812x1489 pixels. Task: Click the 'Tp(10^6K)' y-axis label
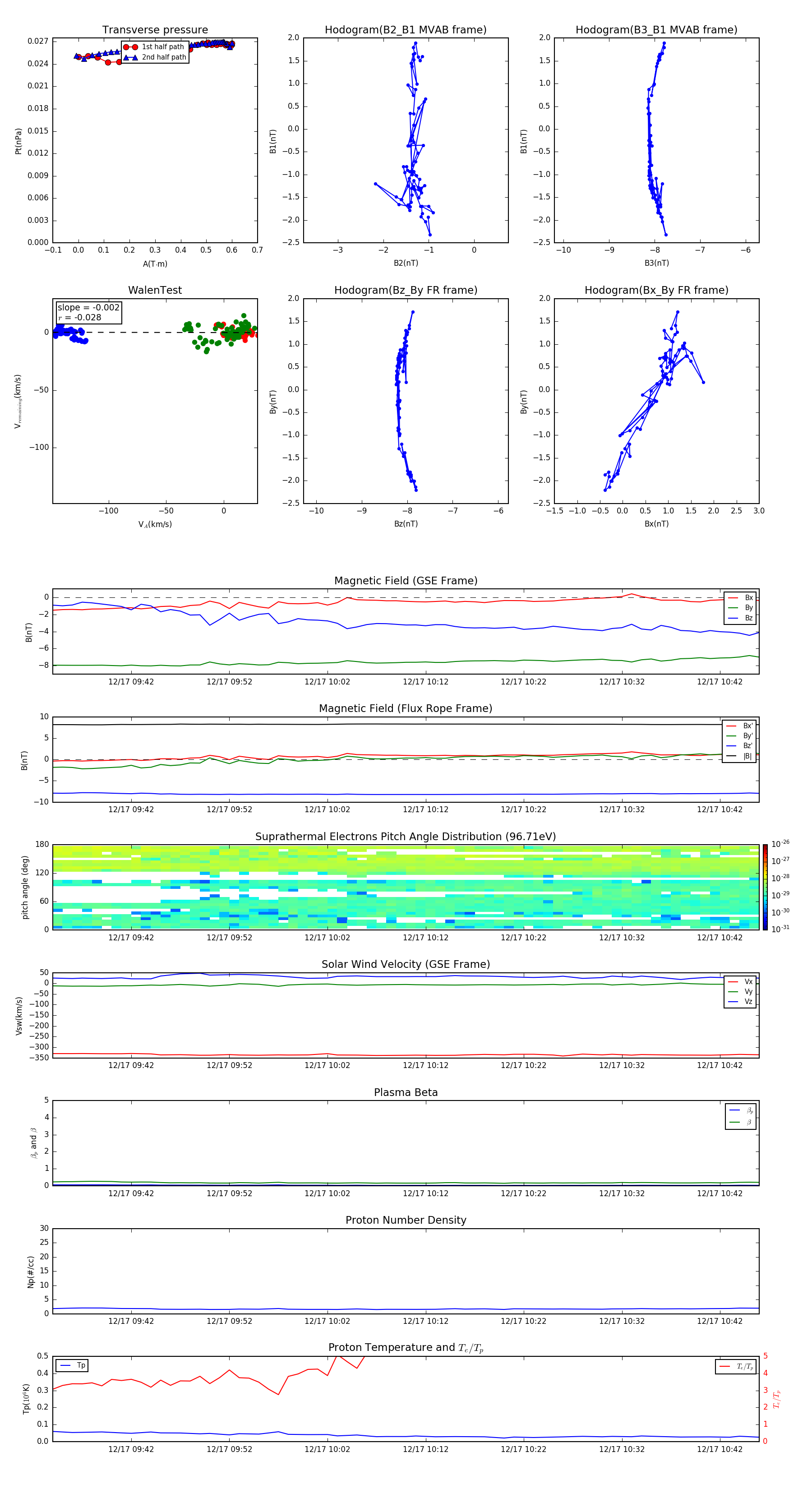(26, 1399)
